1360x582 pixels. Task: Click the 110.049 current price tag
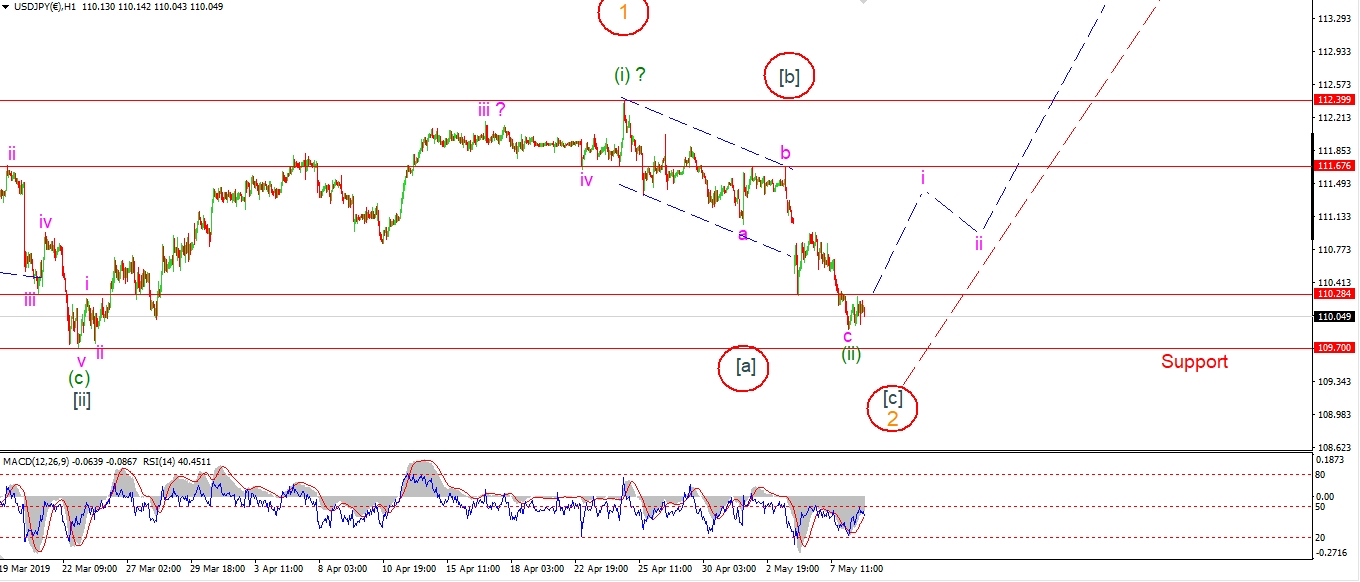(x=1335, y=316)
